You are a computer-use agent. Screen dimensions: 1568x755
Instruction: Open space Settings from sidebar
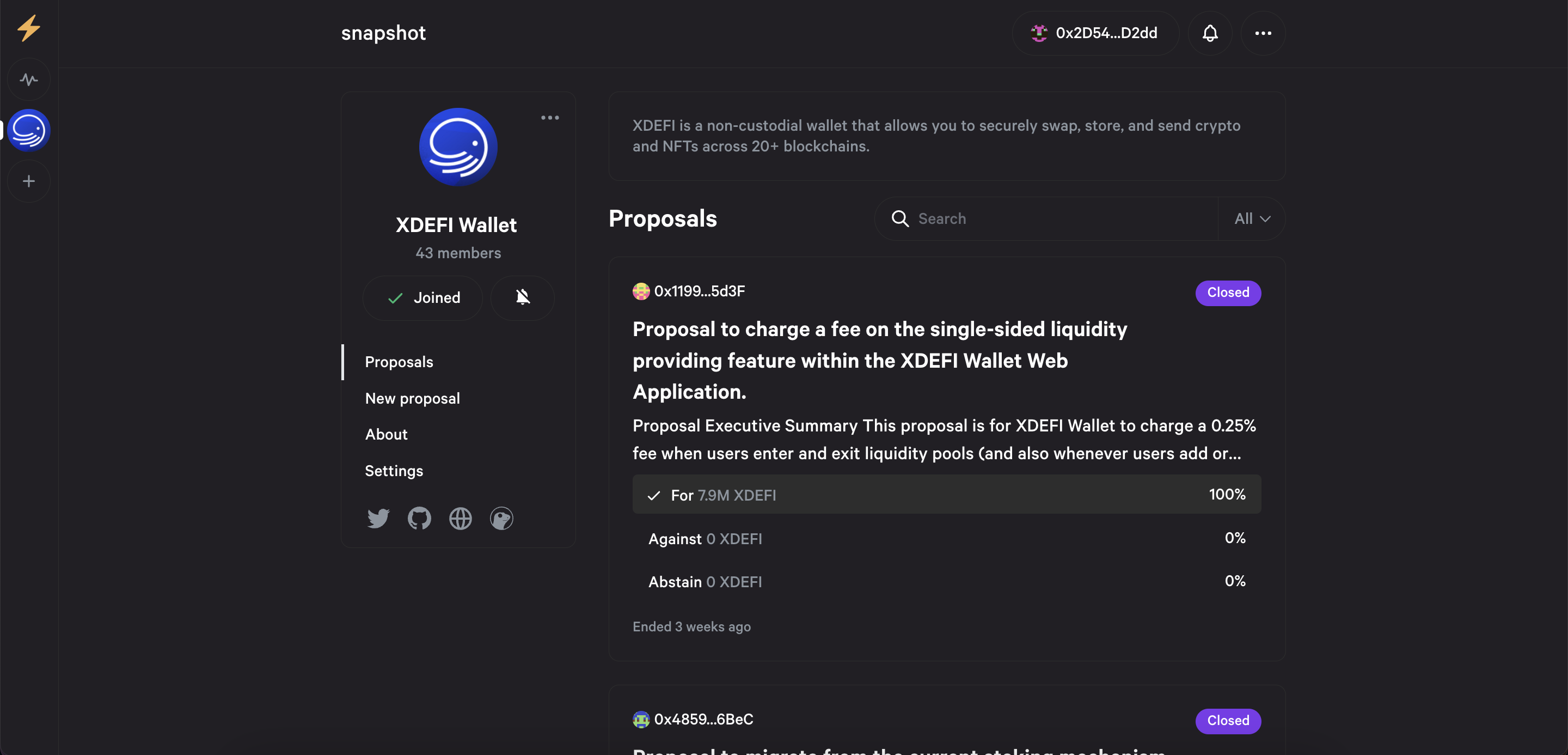click(393, 471)
